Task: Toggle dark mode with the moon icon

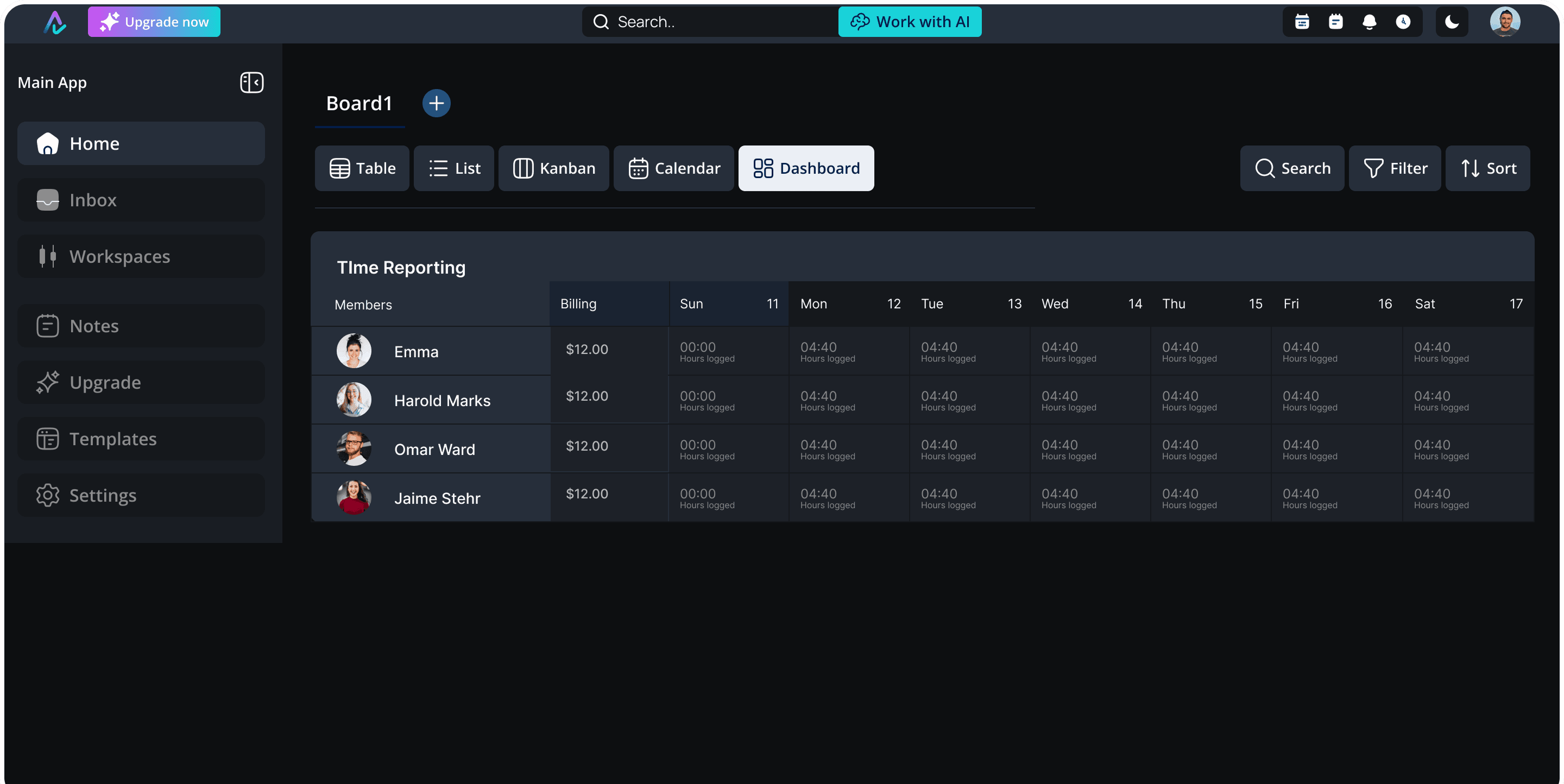Action: [1452, 21]
